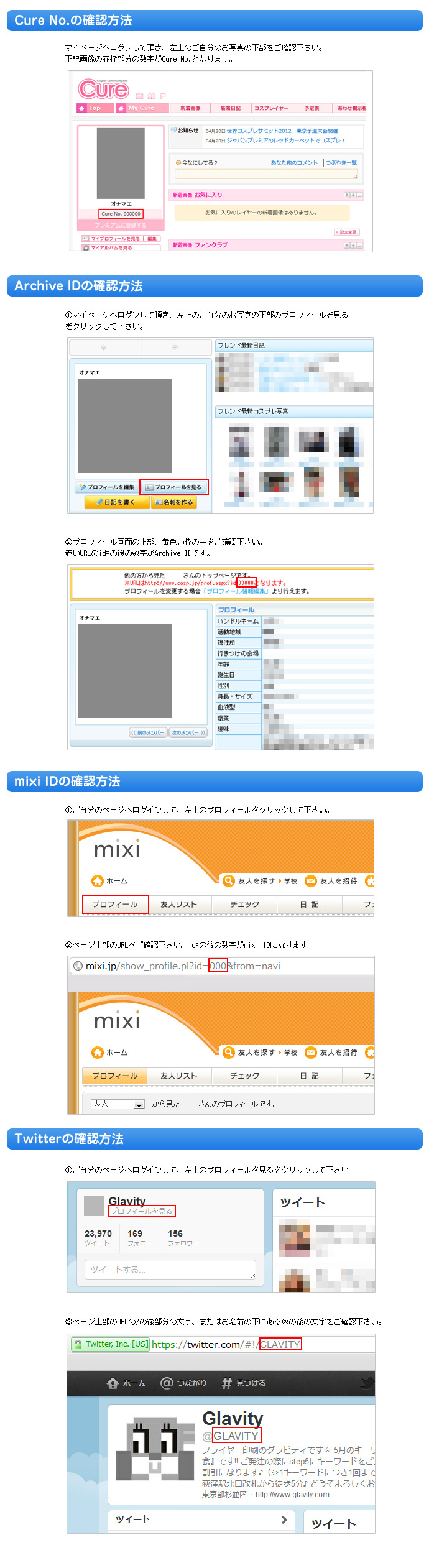Click the Cure logo in the header
The width and height of the screenshot is (429, 1568).
click(103, 90)
